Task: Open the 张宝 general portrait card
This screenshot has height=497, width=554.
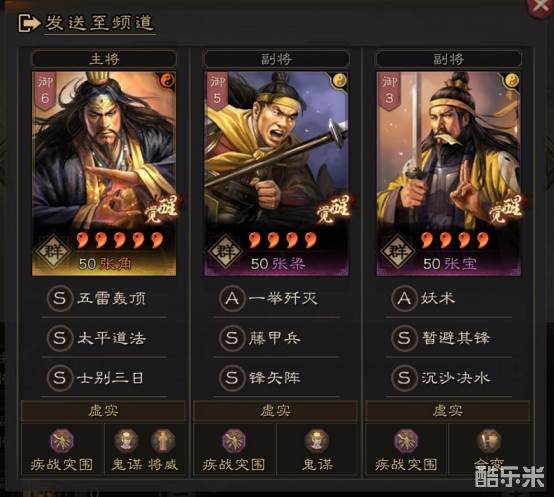Action: pyautogui.click(x=448, y=173)
